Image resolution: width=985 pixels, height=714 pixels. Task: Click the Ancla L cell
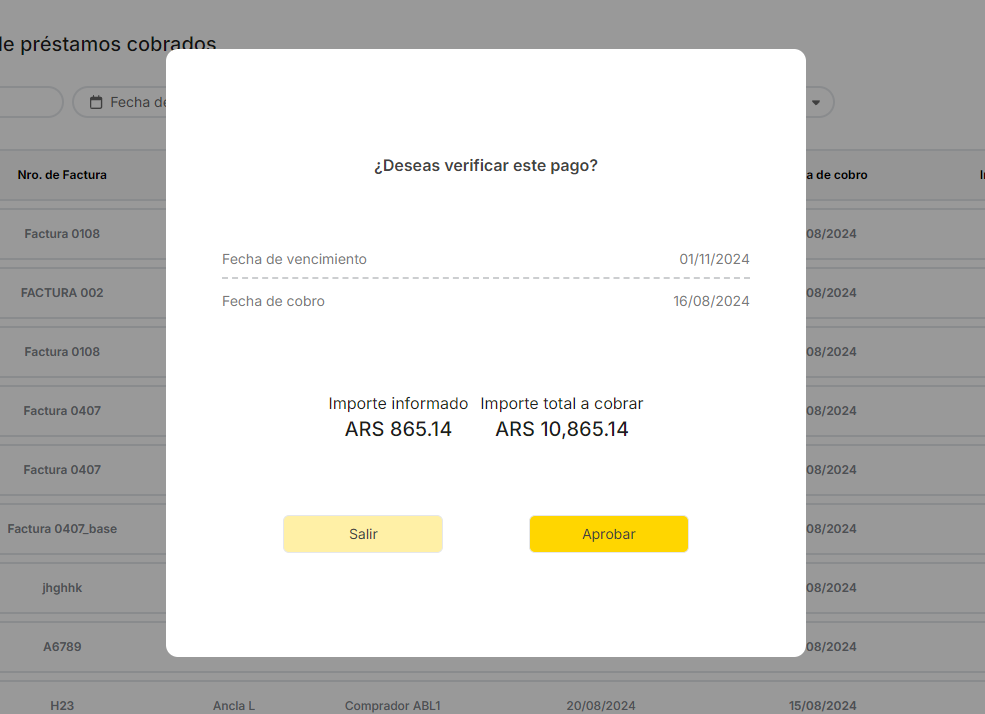coord(233,706)
